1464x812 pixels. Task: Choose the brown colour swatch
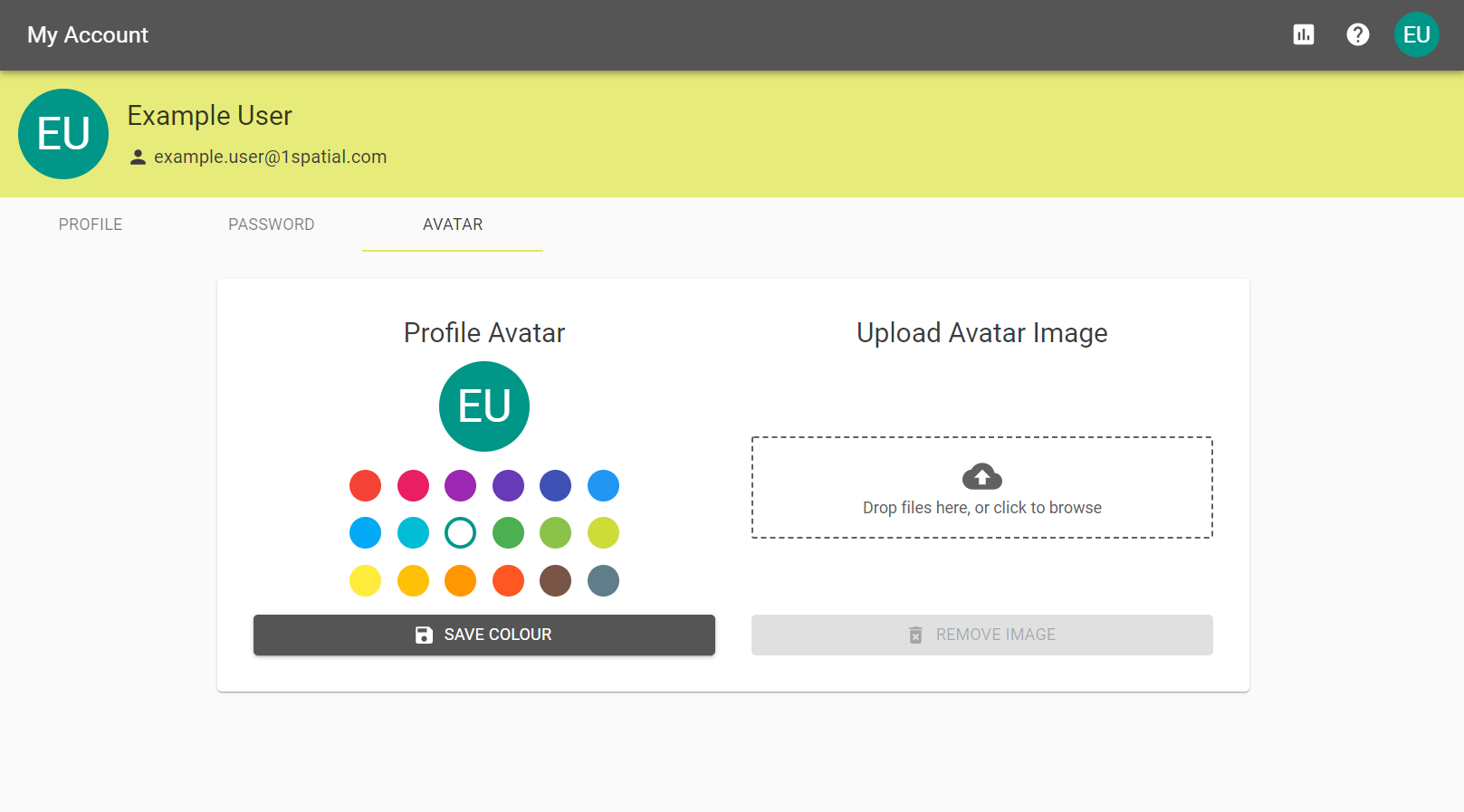point(556,580)
